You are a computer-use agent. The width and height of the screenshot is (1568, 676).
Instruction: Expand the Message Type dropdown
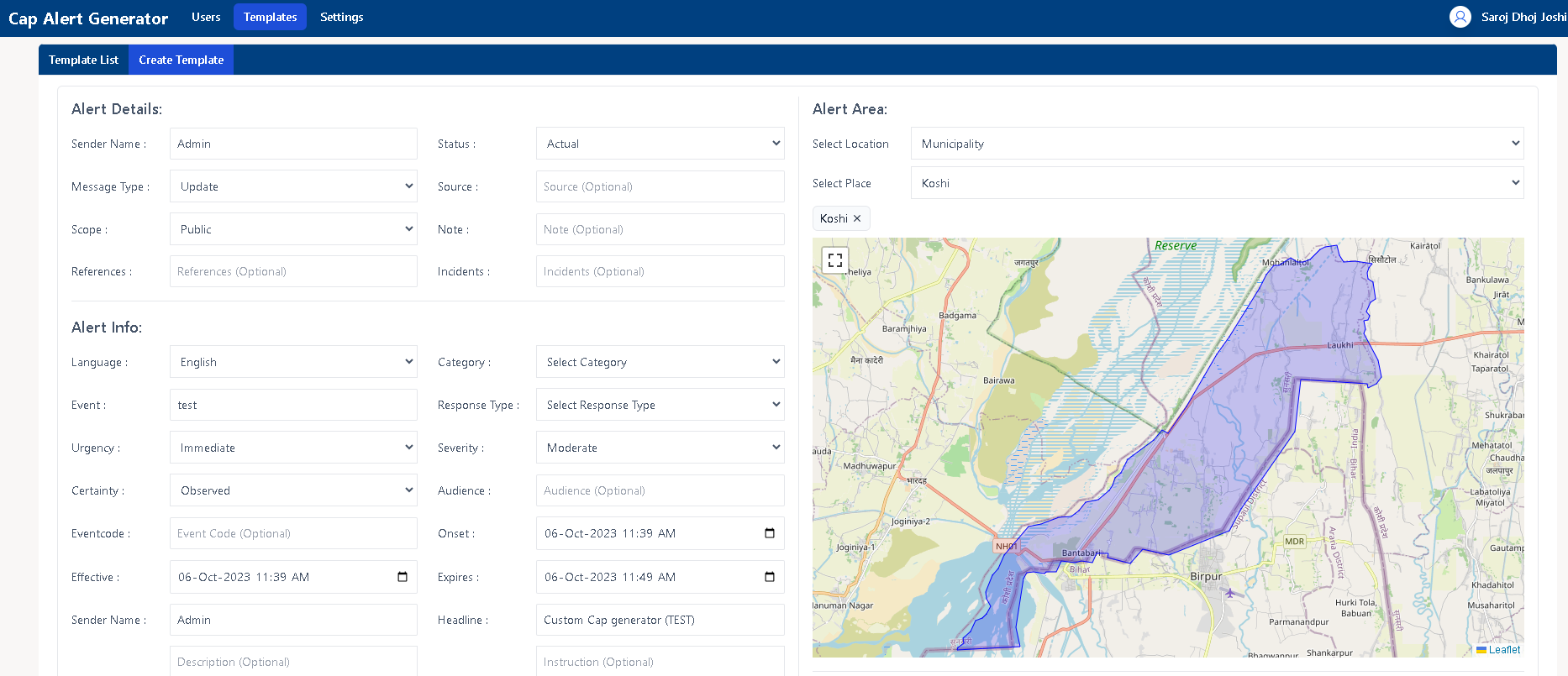pos(293,186)
